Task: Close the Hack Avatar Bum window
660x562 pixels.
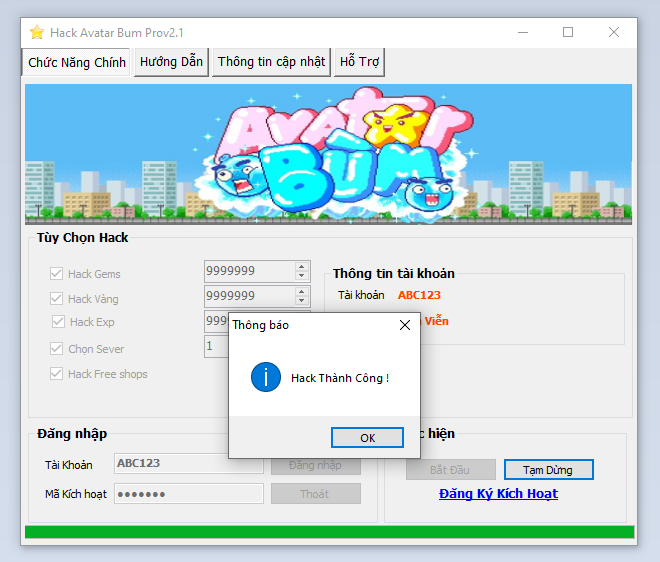Action: tap(614, 32)
